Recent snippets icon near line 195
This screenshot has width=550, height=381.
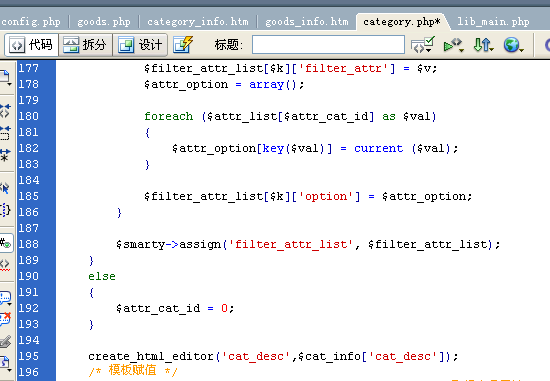coord(6,363)
